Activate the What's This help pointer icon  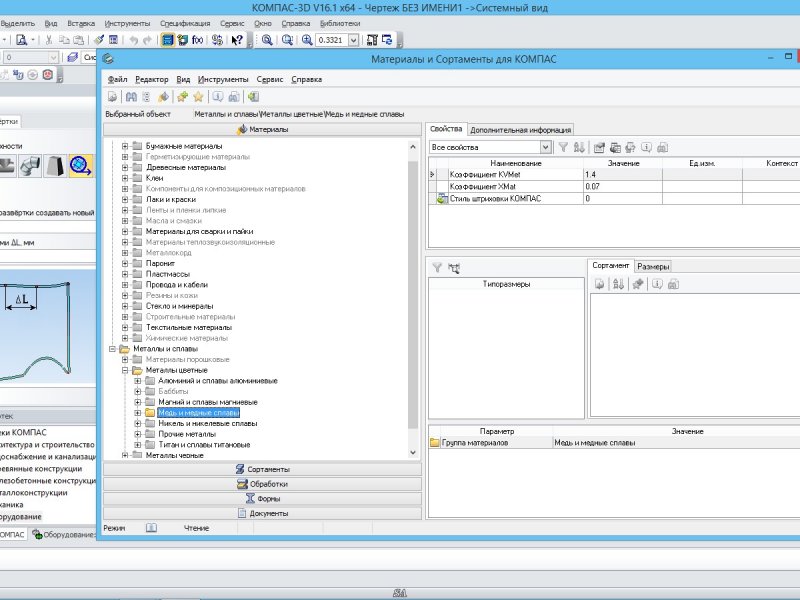point(237,40)
